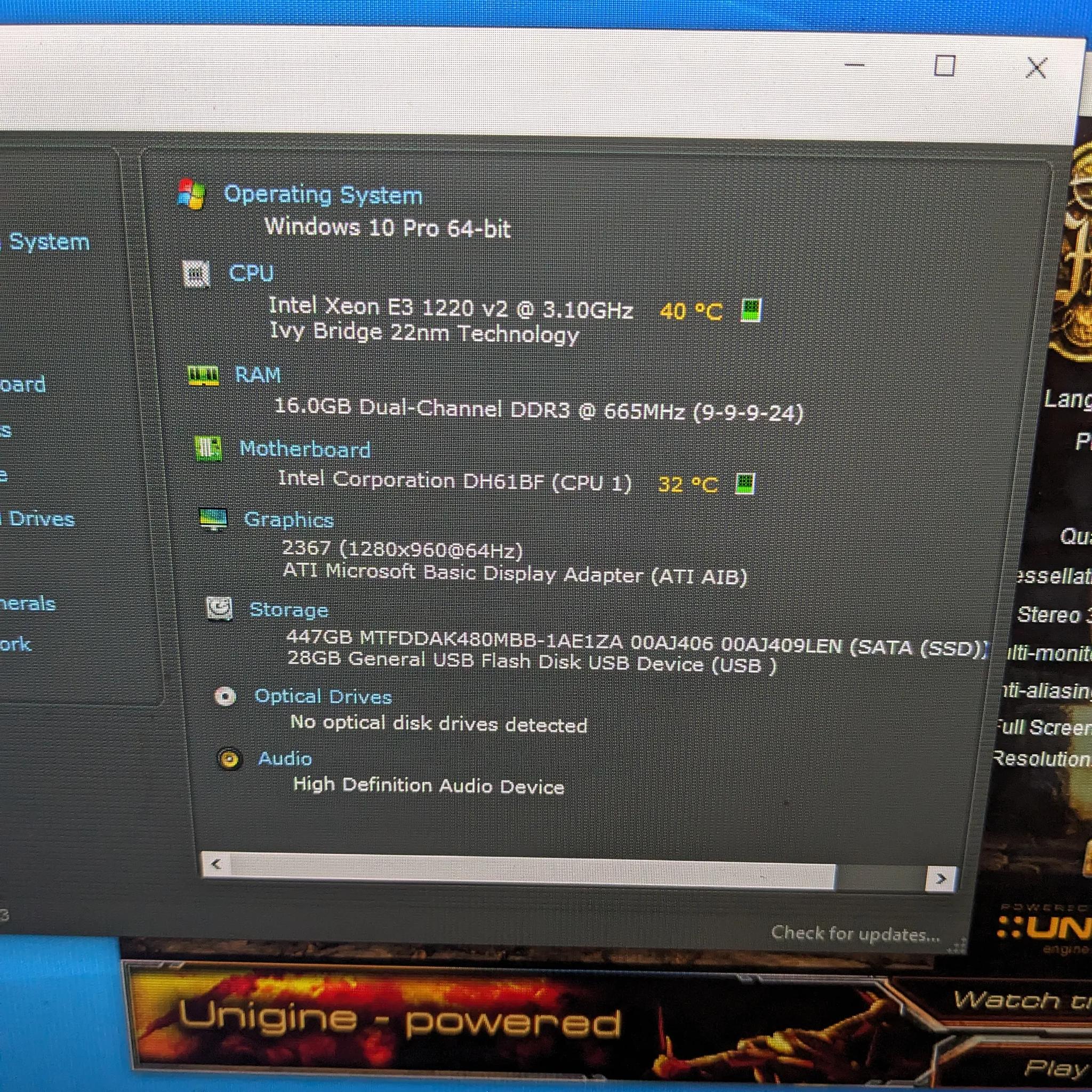
Task: Click the green motherboard temperature status icon
Action: 744,484
